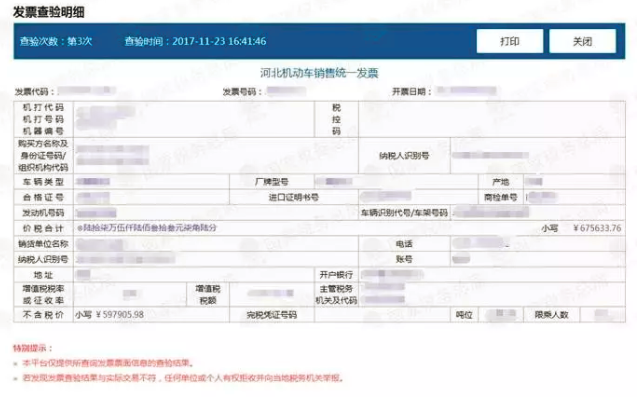This screenshot has width=638, height=405.
Task: Select the 查验次数 第3次 text
Action: click(x=56, y=42)
